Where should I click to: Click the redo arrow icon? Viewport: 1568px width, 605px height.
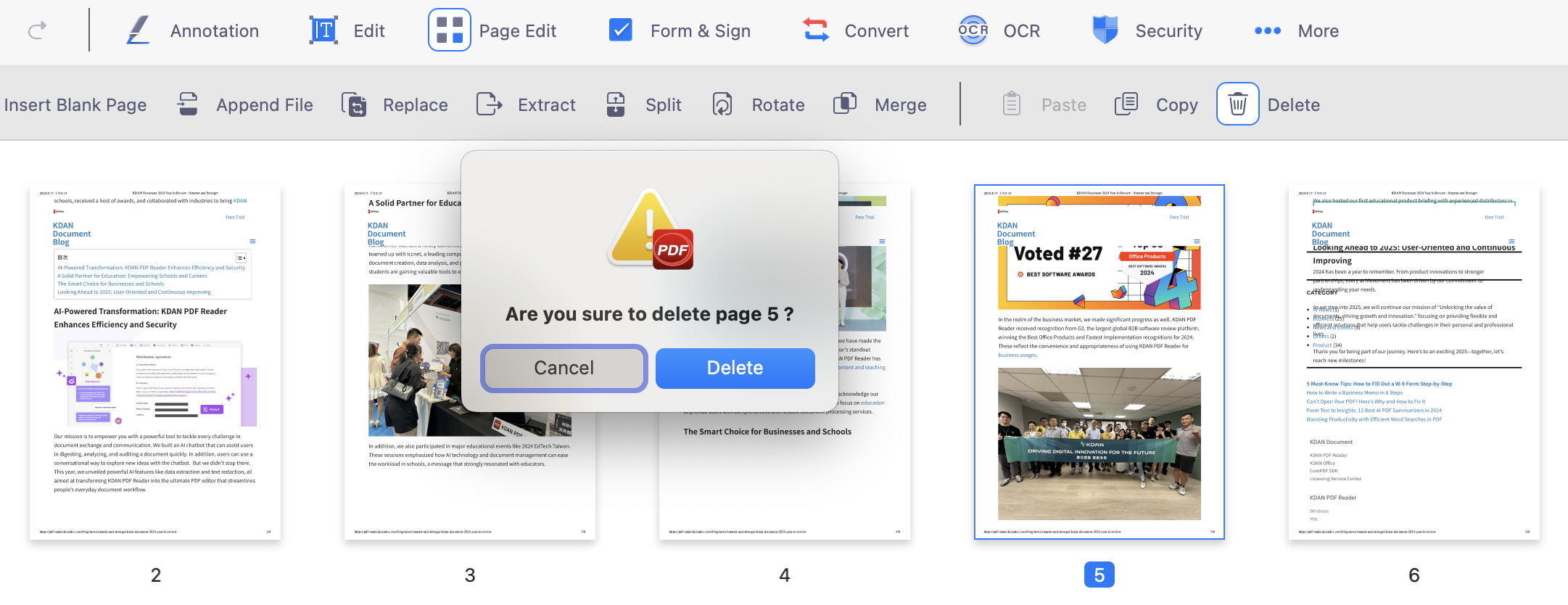37,30
